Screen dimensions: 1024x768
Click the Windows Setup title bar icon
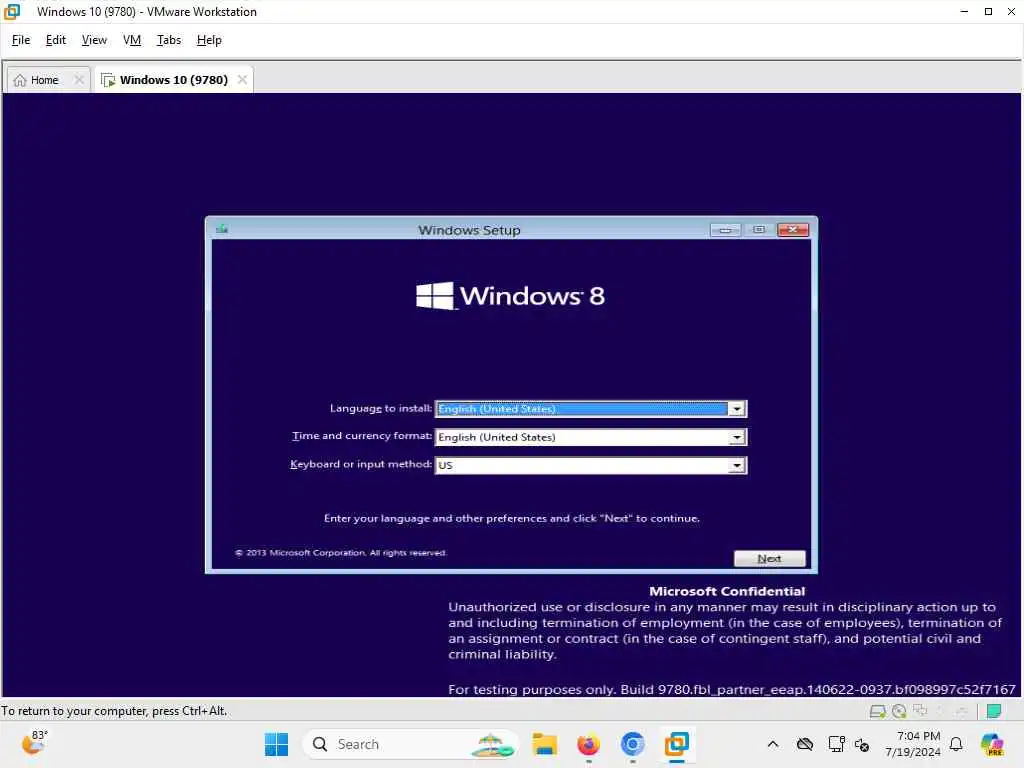pos(222,229)
